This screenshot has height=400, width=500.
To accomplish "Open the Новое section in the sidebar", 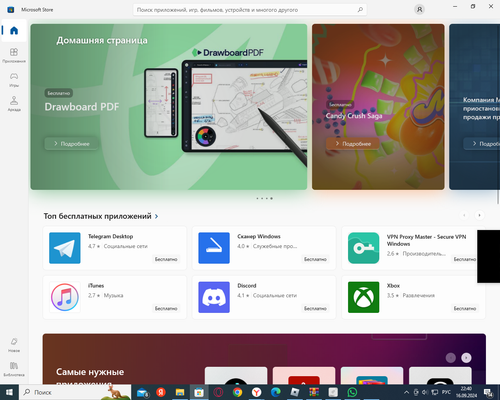I will [14, 345].
